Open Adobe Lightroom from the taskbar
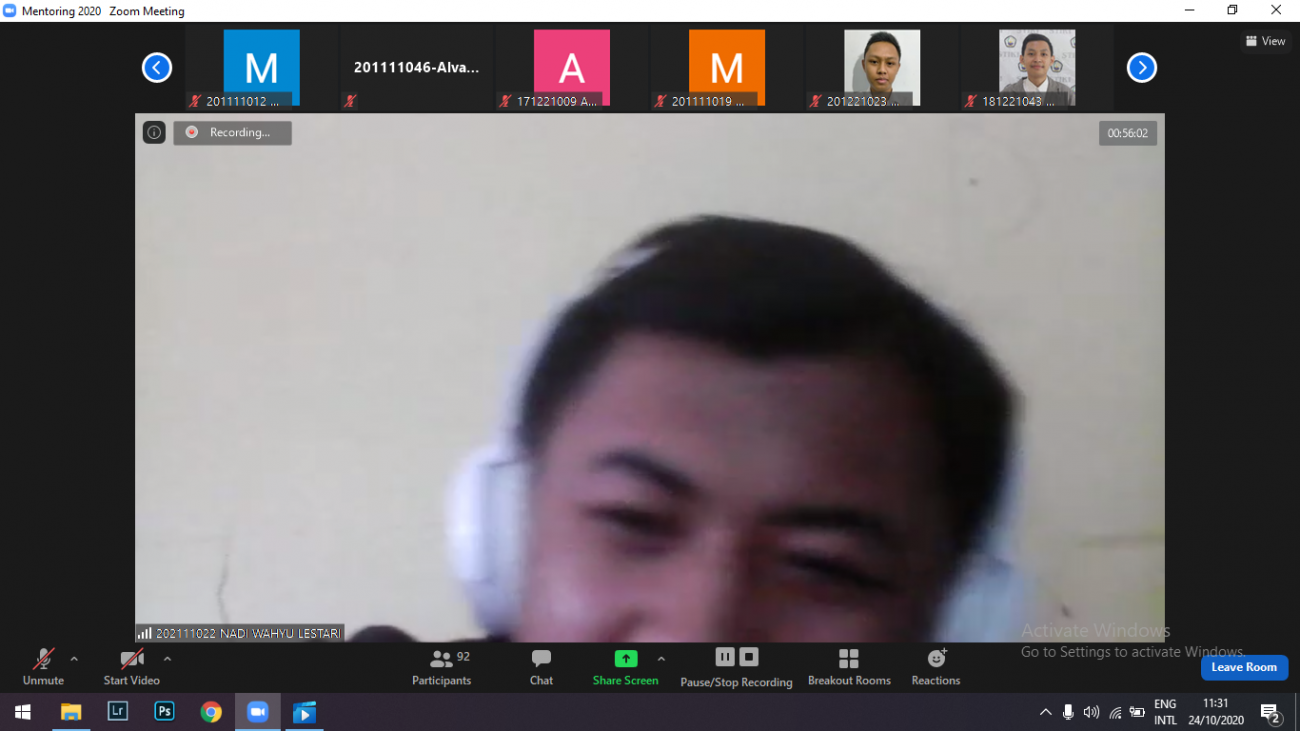Screen dimensions: 1300x731 [118, 712]
